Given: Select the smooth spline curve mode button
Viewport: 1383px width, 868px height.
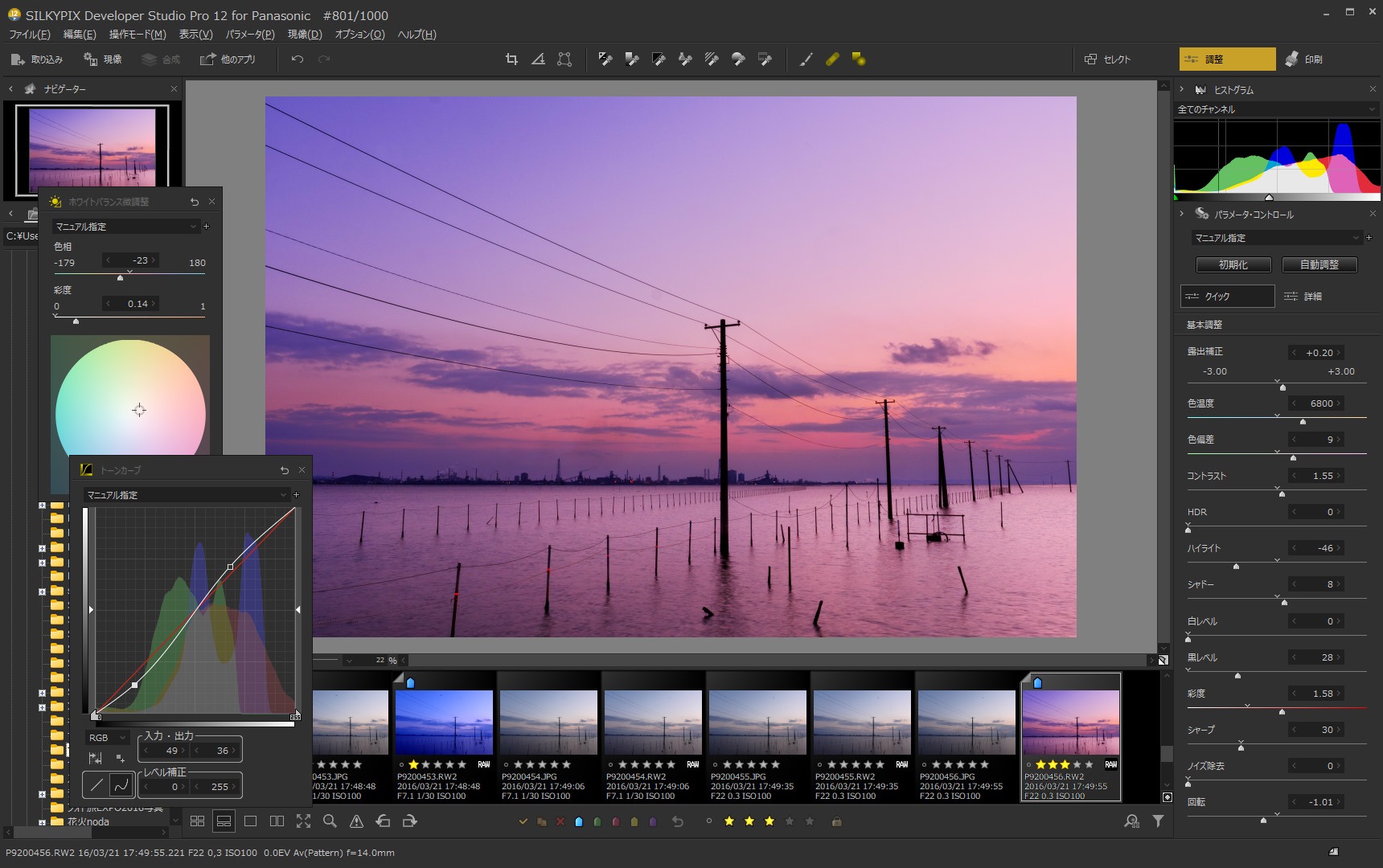Looking at the screenshot, I should pyautogui.click(x=121, y=785).
